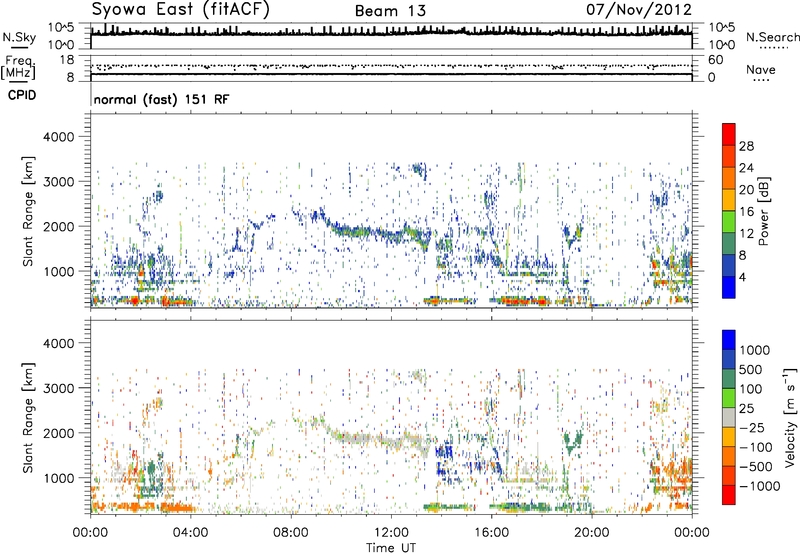
Task: Pick the light green 12–16 dB power swatch
Action: [729, 222]
